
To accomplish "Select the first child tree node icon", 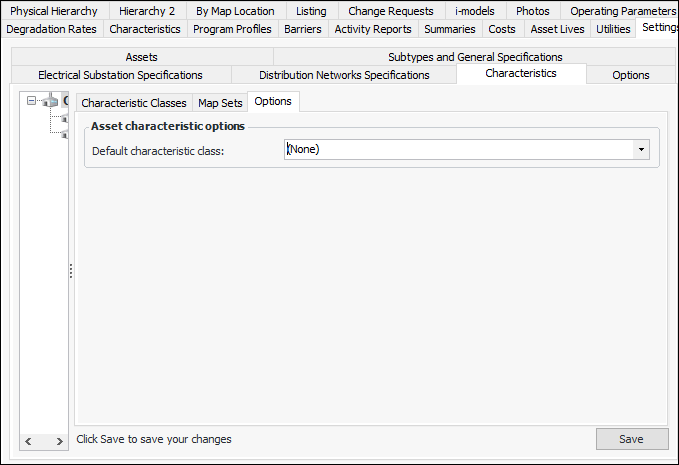I will 65,118.
